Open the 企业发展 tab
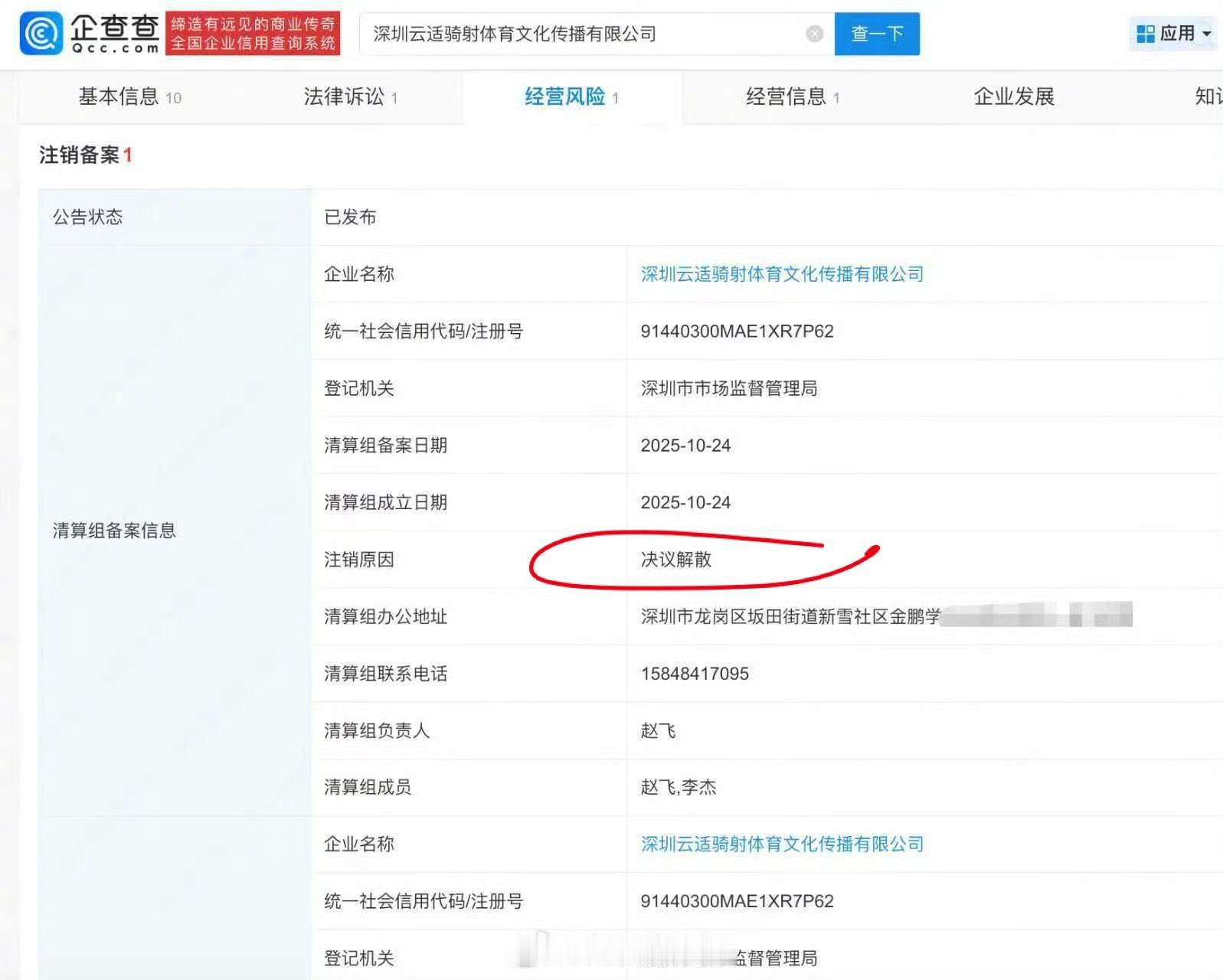1223x980 pixels. point(1014,96)
